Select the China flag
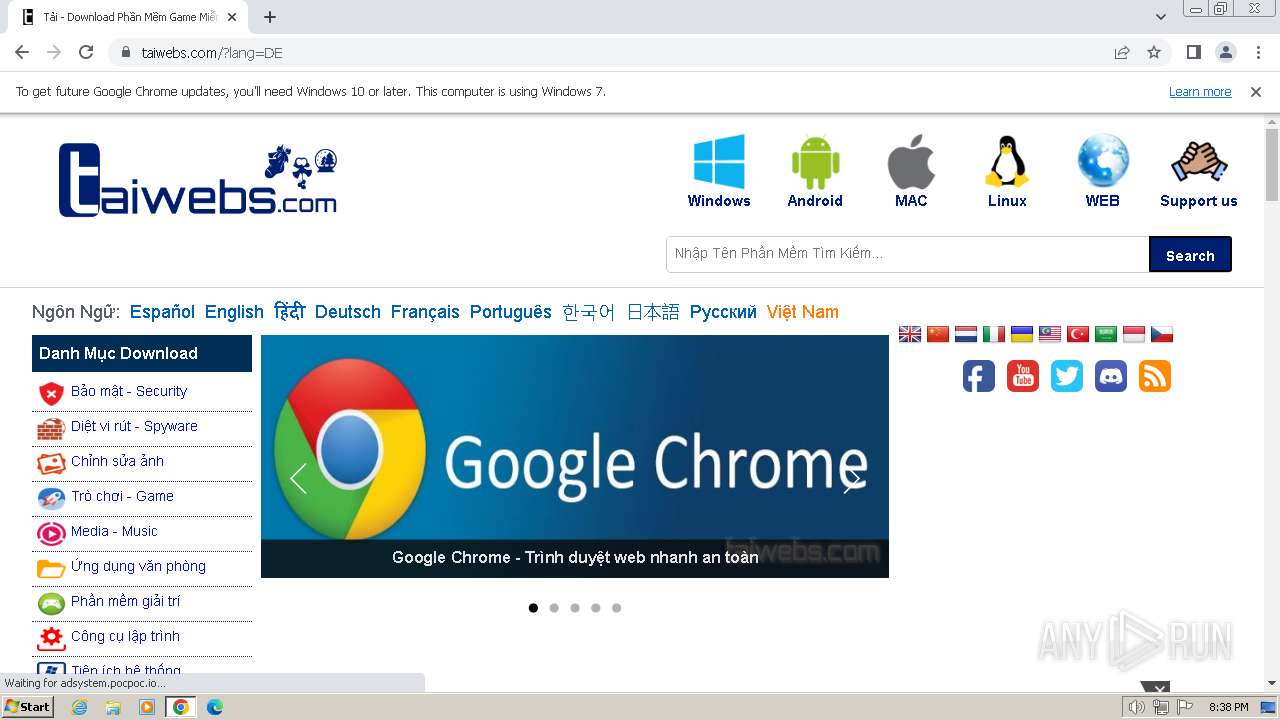The width and height of the screenshot is (1280, 720). 938,334
